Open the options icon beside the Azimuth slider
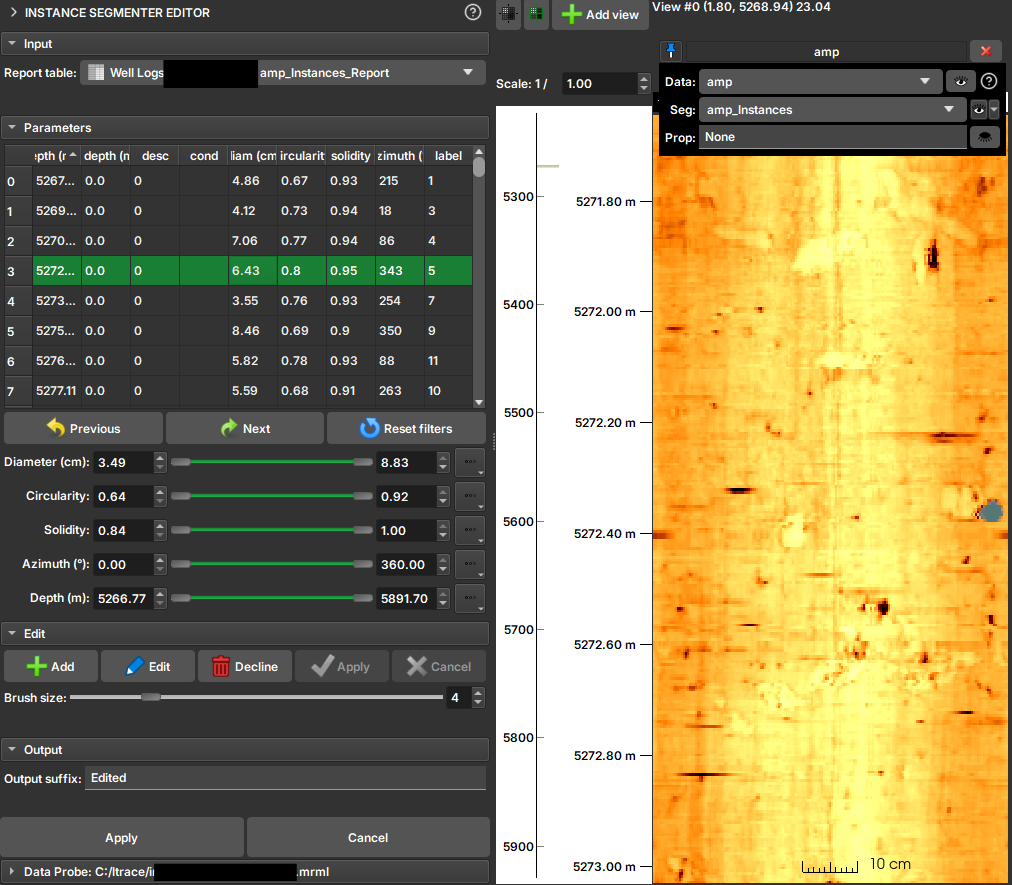1012x885 pixels. tap(469, 564)
